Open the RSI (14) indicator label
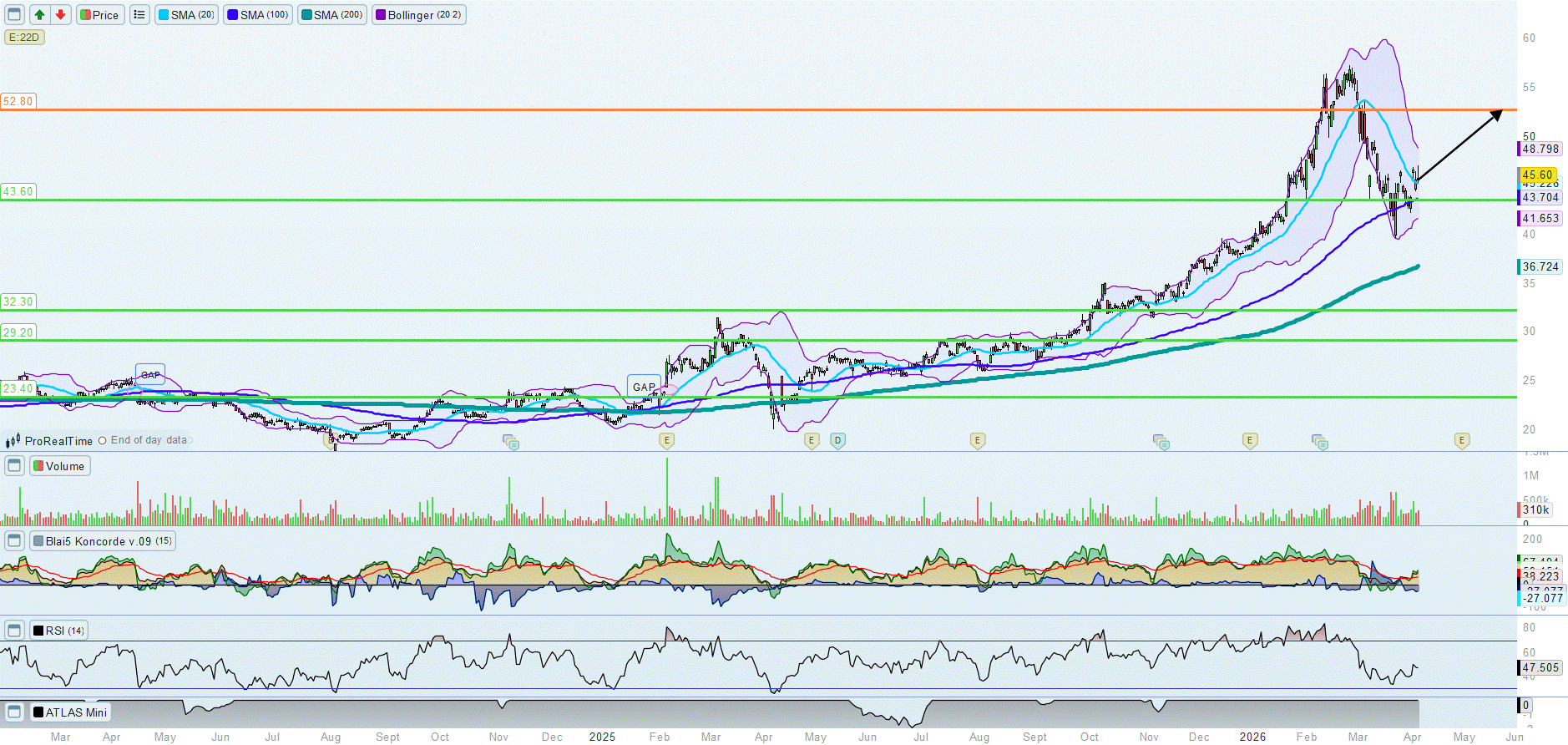1568x745 pixels. point(58,631)
